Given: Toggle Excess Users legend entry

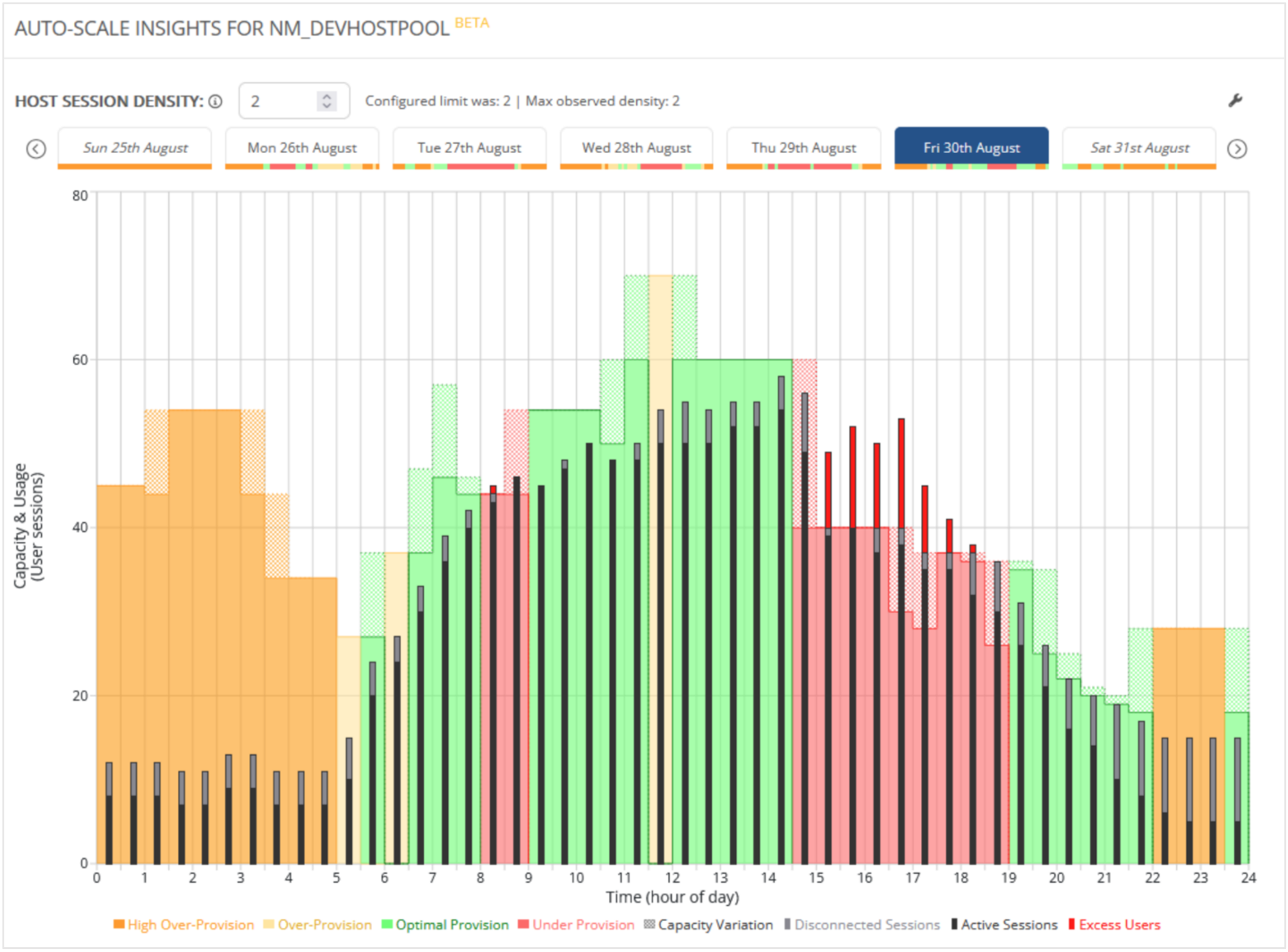Looking at the screenshot, I should point(1114,924).
